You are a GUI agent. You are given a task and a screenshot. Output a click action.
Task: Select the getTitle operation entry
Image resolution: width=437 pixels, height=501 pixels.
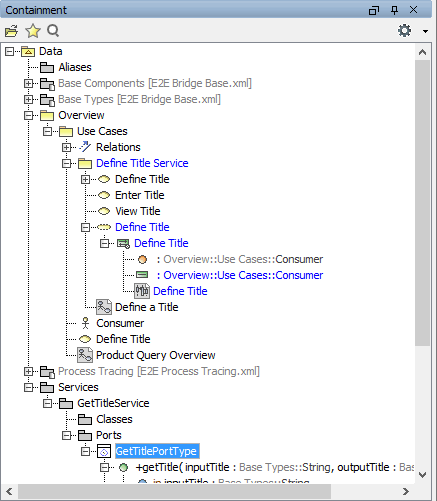274,467
